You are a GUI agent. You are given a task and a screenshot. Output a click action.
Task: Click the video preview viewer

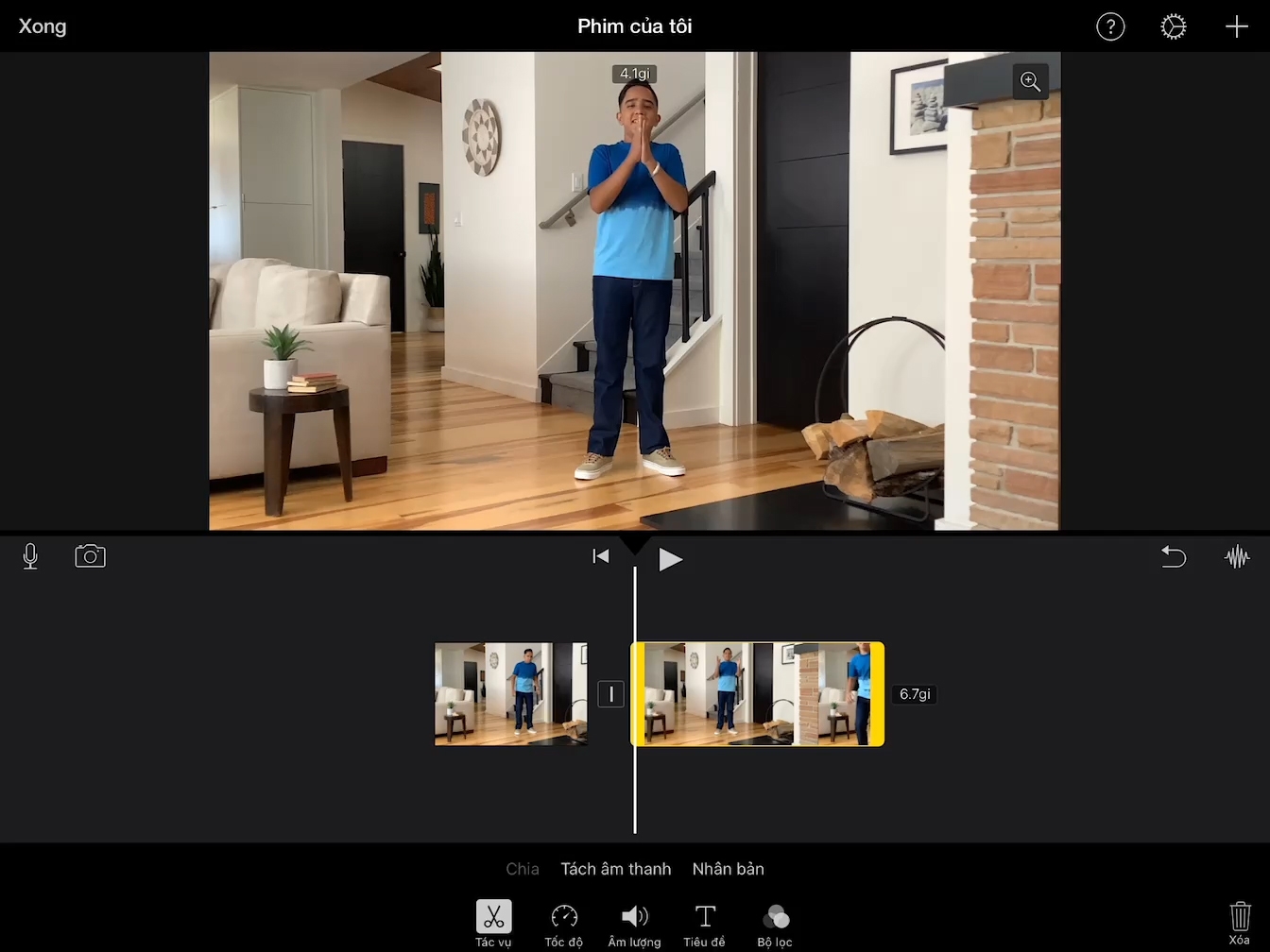(635, 291)
